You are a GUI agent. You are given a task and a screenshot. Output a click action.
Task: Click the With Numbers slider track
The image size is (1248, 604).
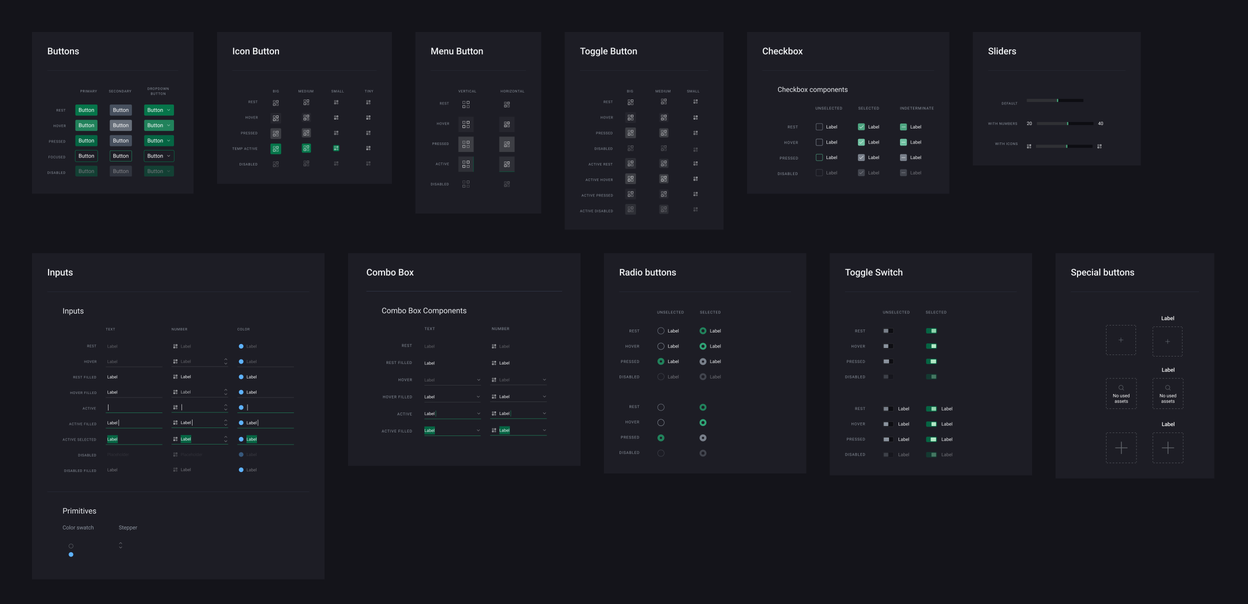click(x=1065, y=124)
